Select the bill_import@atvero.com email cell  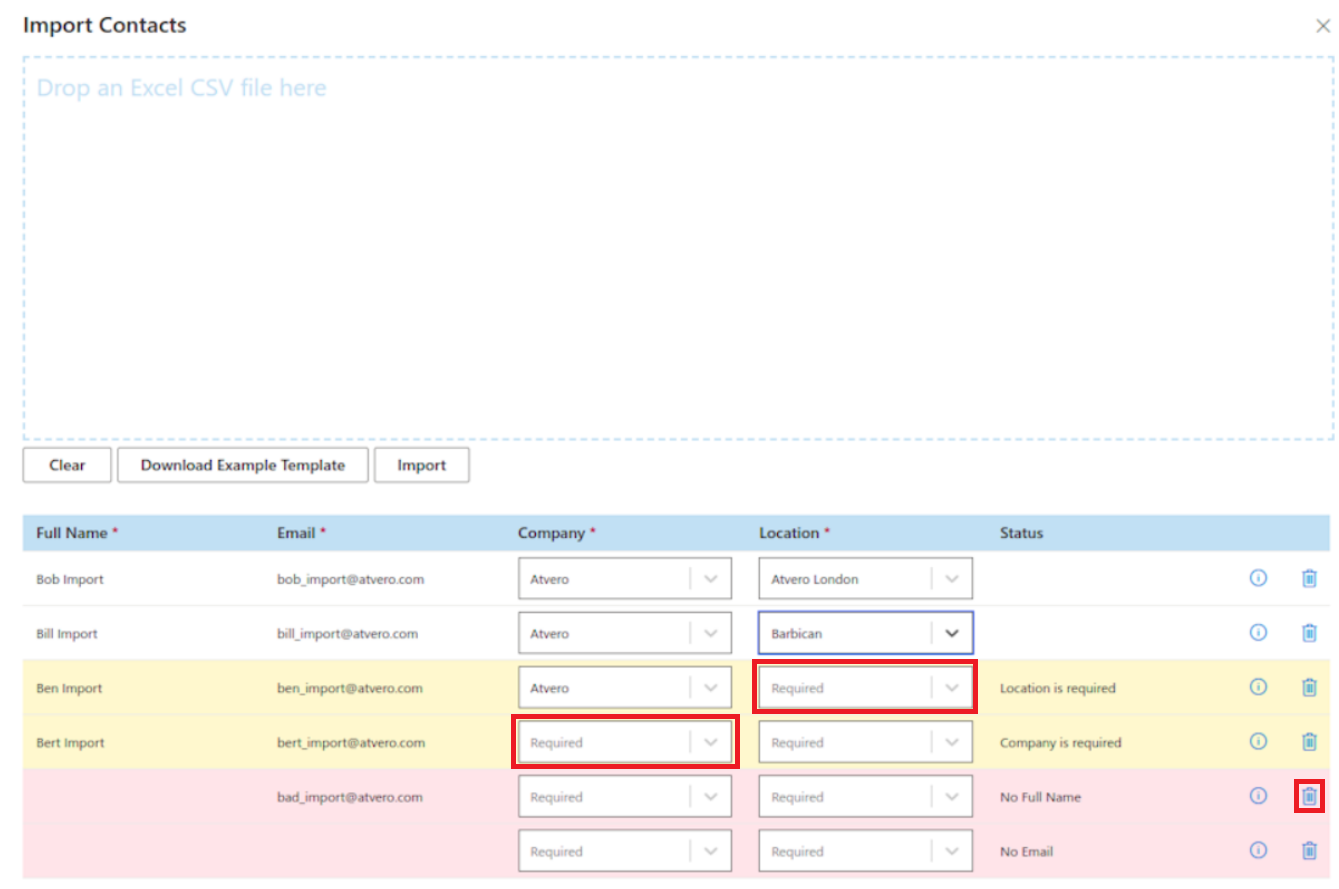click(348, 633)
